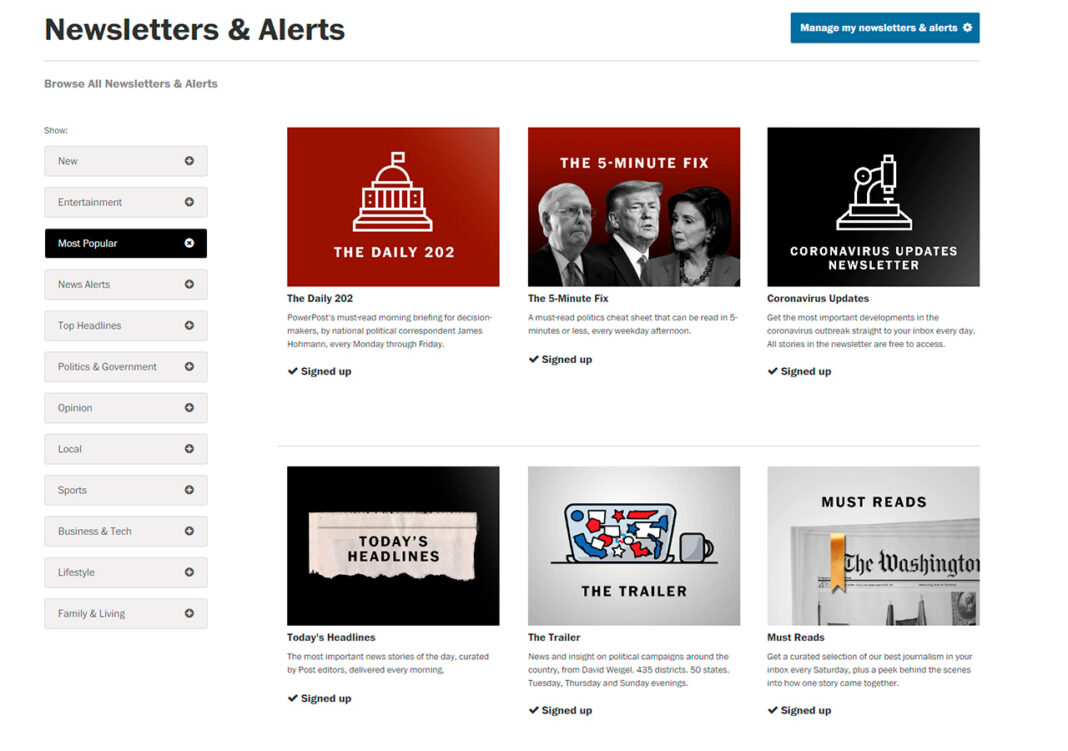Image resolution: width=1068 pixels, height=751 pixels.
Task: Click the plus icon beside Top Headlines
Action: 189,325
